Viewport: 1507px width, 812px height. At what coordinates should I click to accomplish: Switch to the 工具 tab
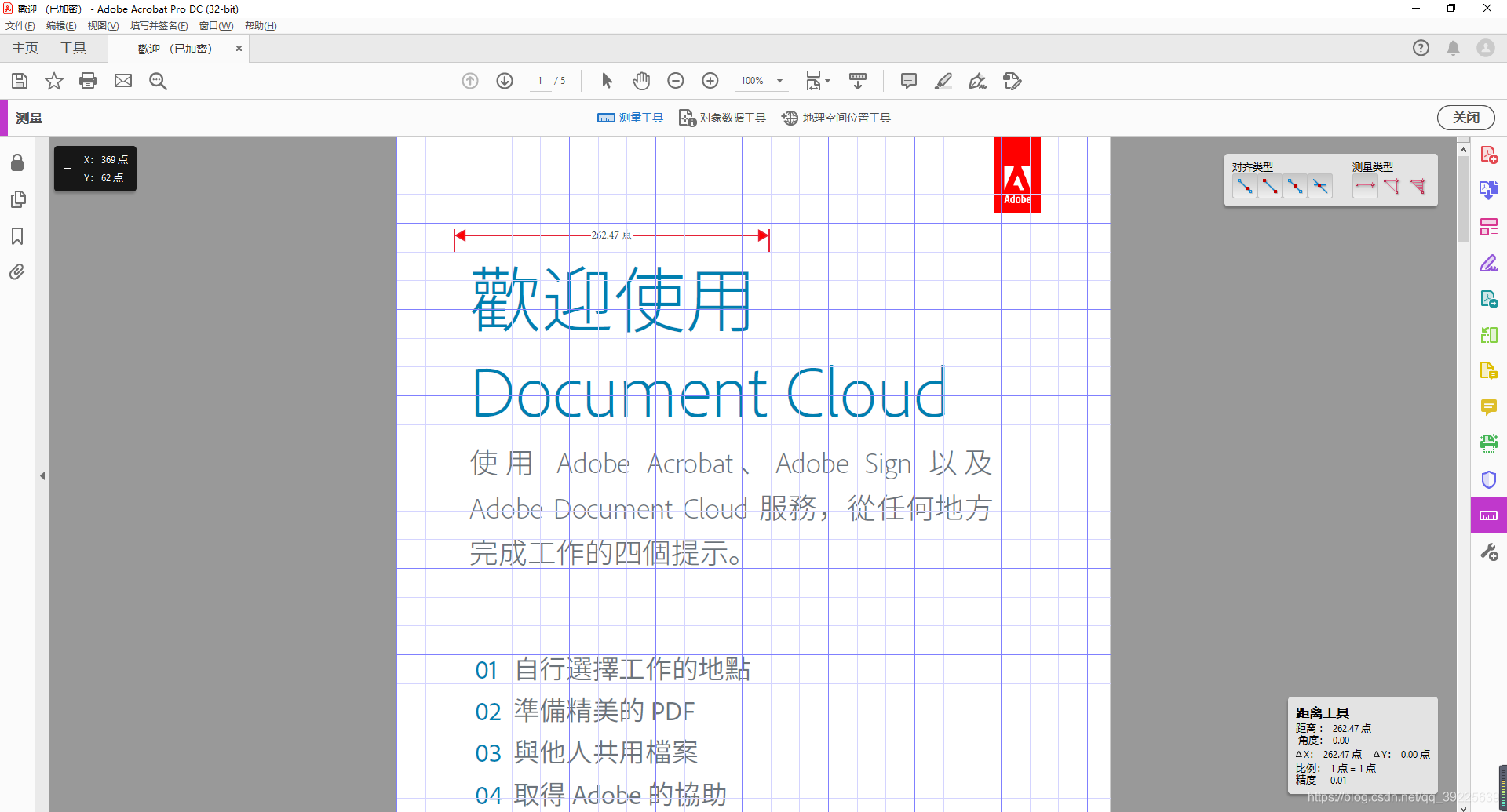tap(73, 48)
